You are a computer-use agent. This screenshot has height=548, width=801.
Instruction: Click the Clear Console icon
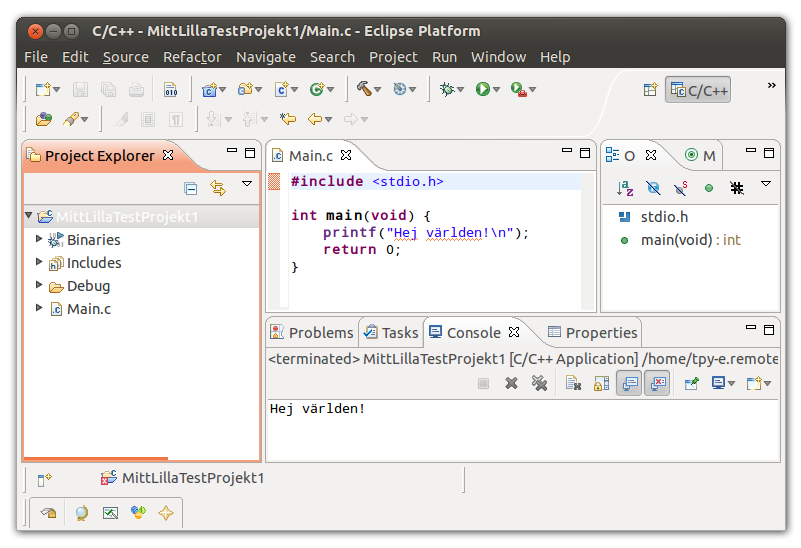point(573,383)
